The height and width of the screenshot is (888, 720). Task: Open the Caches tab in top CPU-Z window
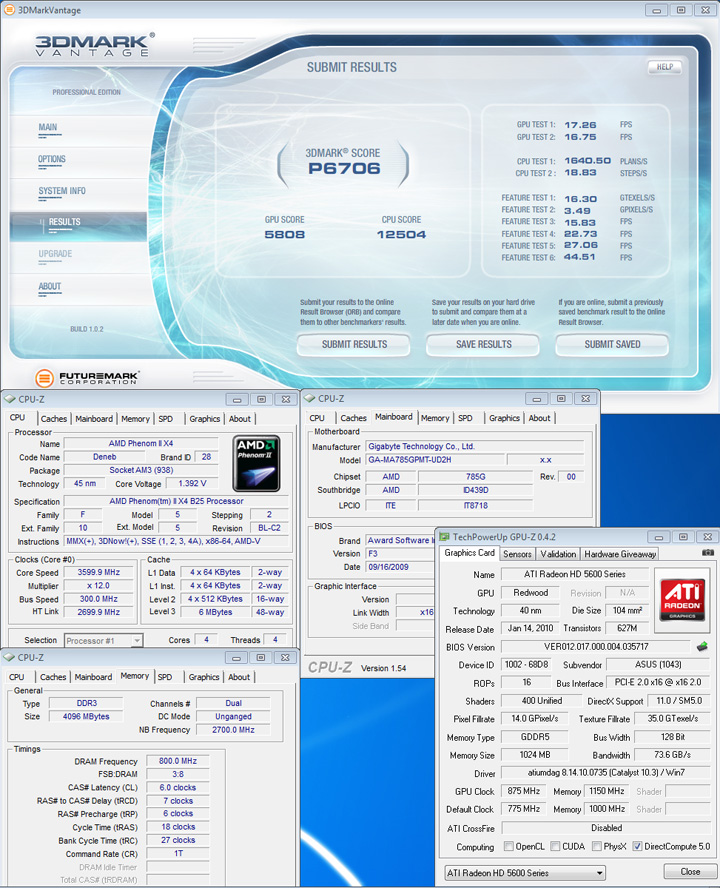pos(54,419)
